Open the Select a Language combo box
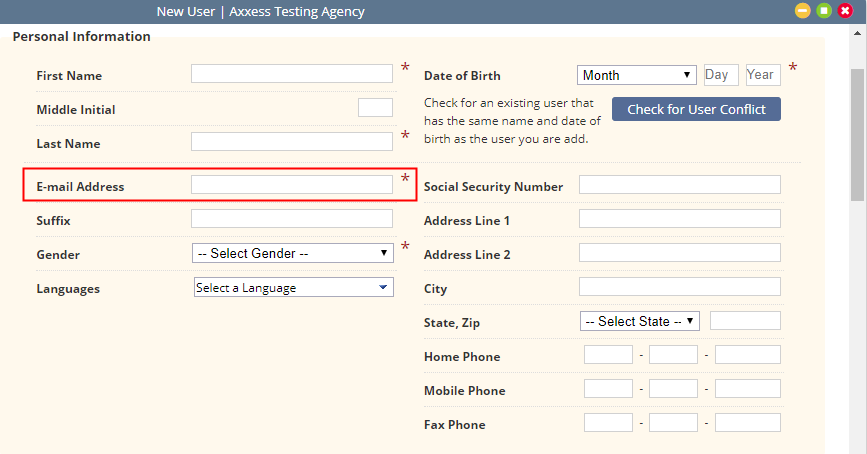 point(294,288)
